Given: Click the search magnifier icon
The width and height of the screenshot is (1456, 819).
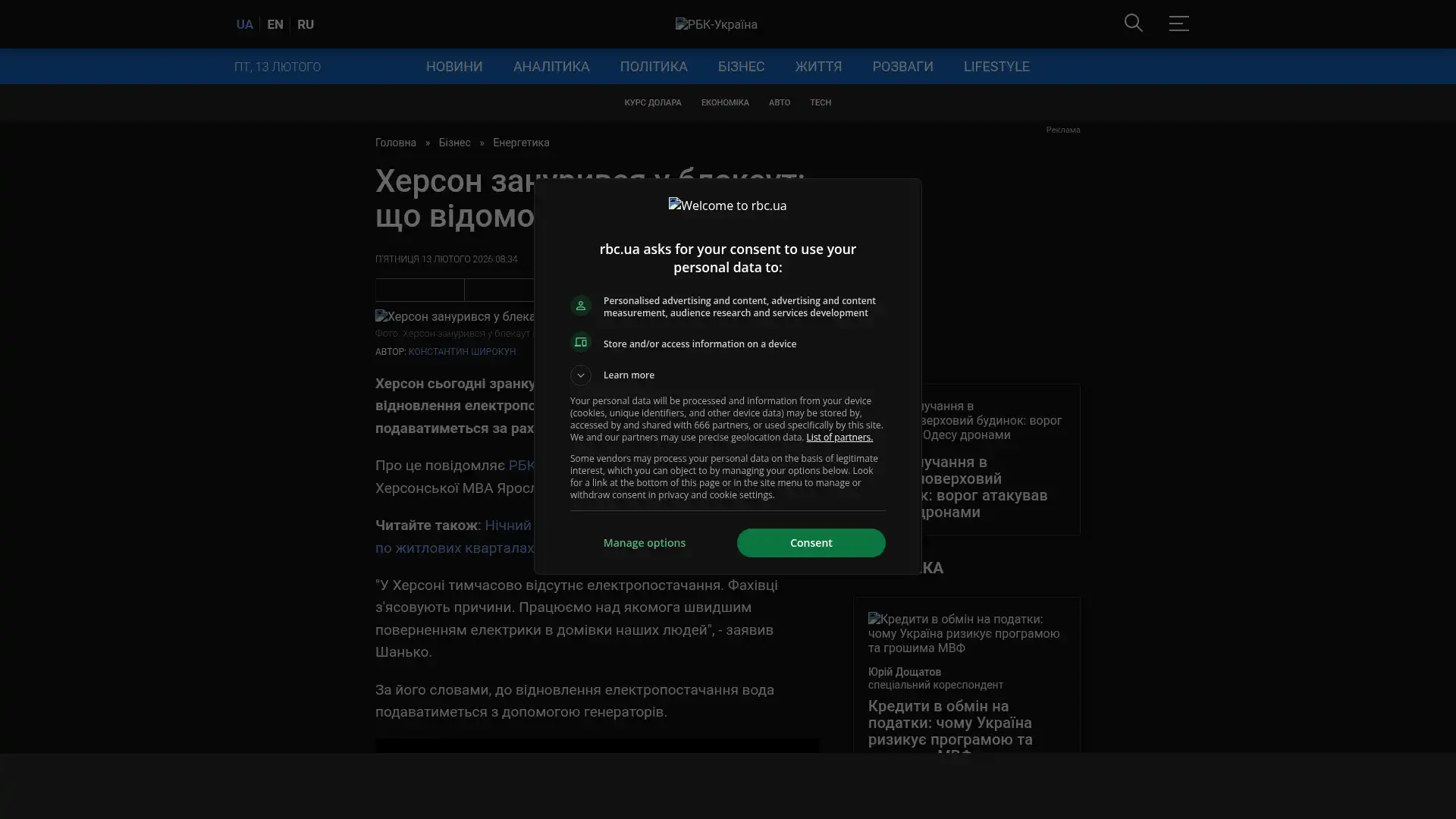Looking at the screenshot, I should pyautogui.click(x=1133, y=24).
